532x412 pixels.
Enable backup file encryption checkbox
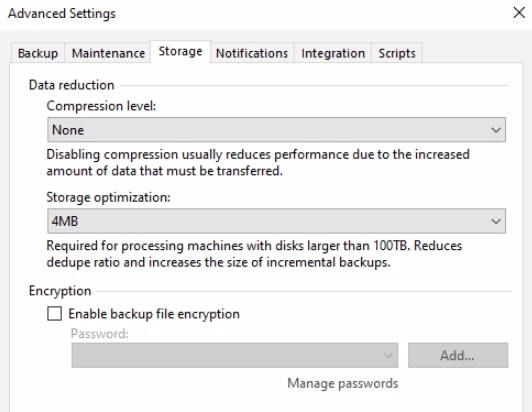pos(55,314)
